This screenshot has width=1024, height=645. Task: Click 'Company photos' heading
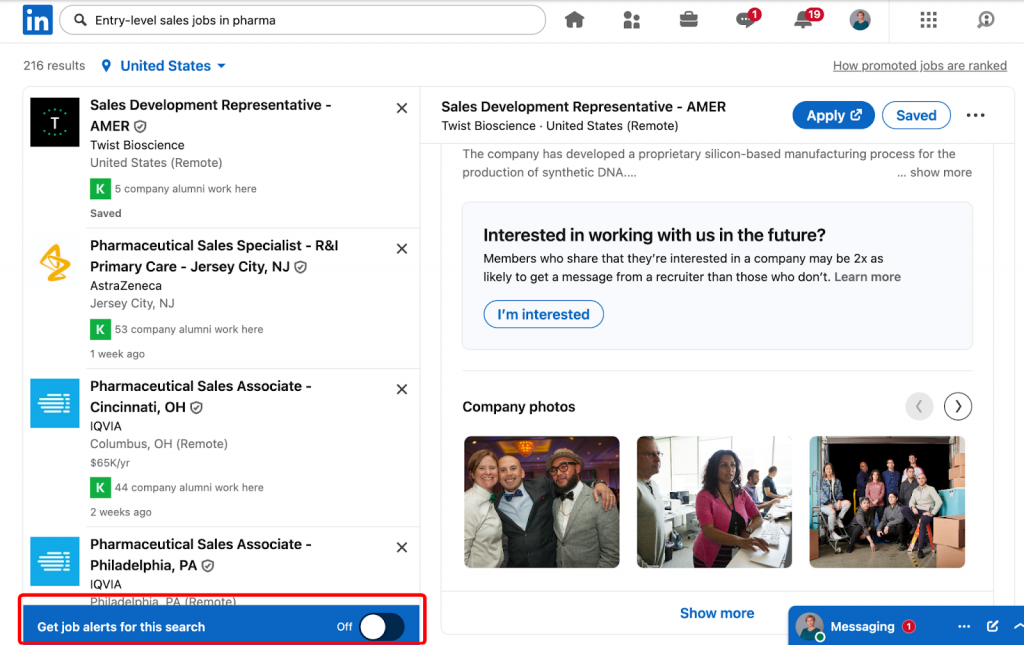click(x=519, y=407)
